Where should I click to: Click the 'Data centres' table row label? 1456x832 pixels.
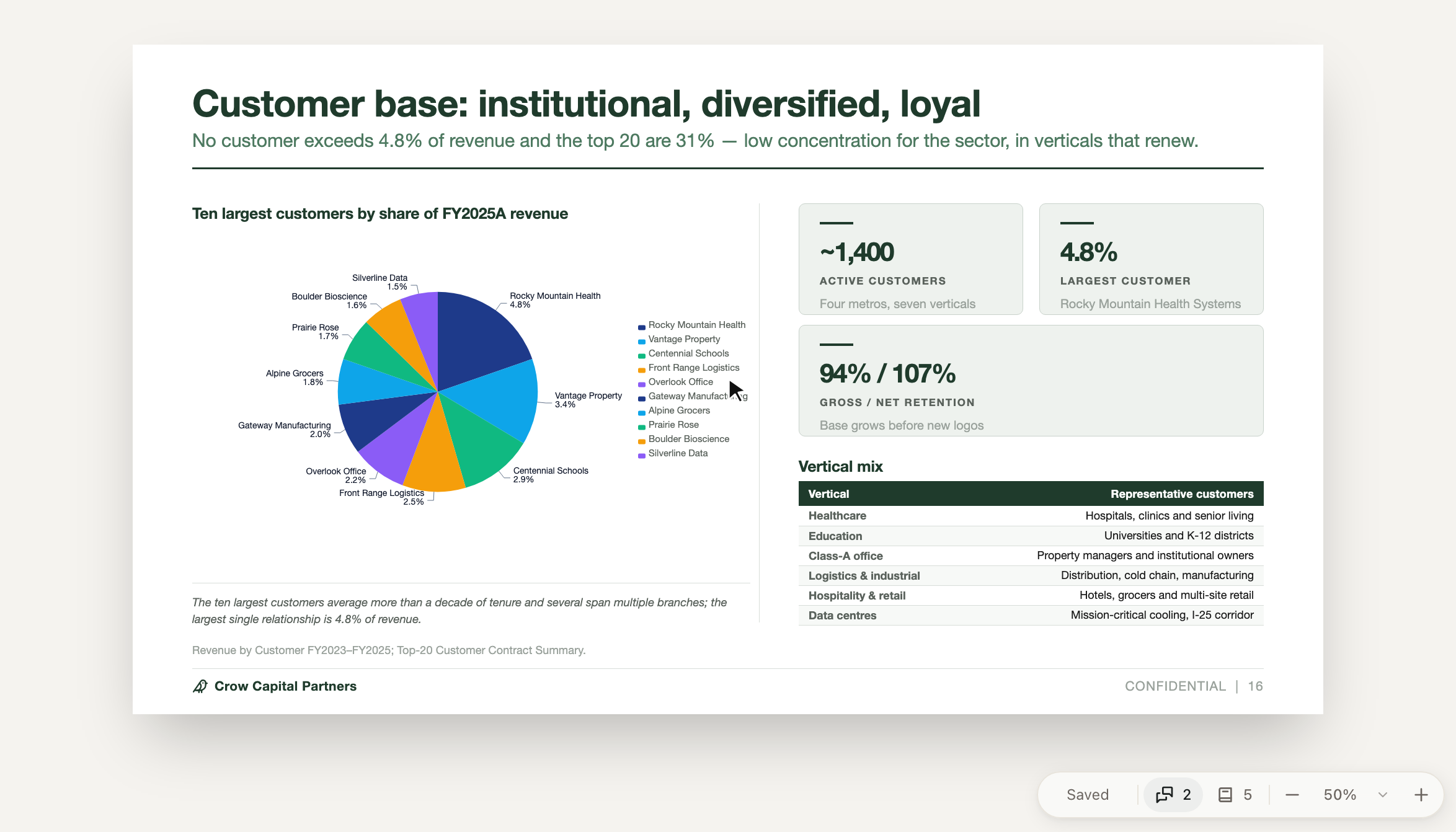pos(842,615)
